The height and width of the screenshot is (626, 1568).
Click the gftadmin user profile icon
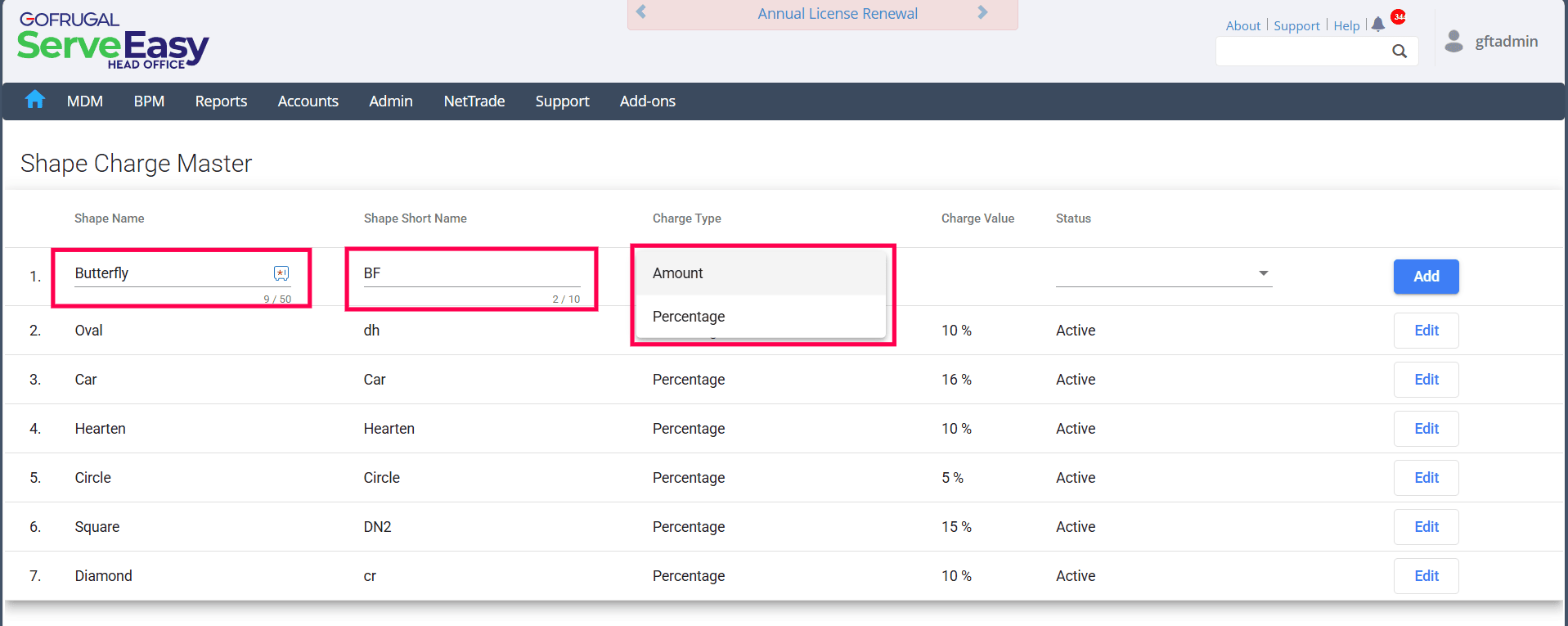point(1453,41)
